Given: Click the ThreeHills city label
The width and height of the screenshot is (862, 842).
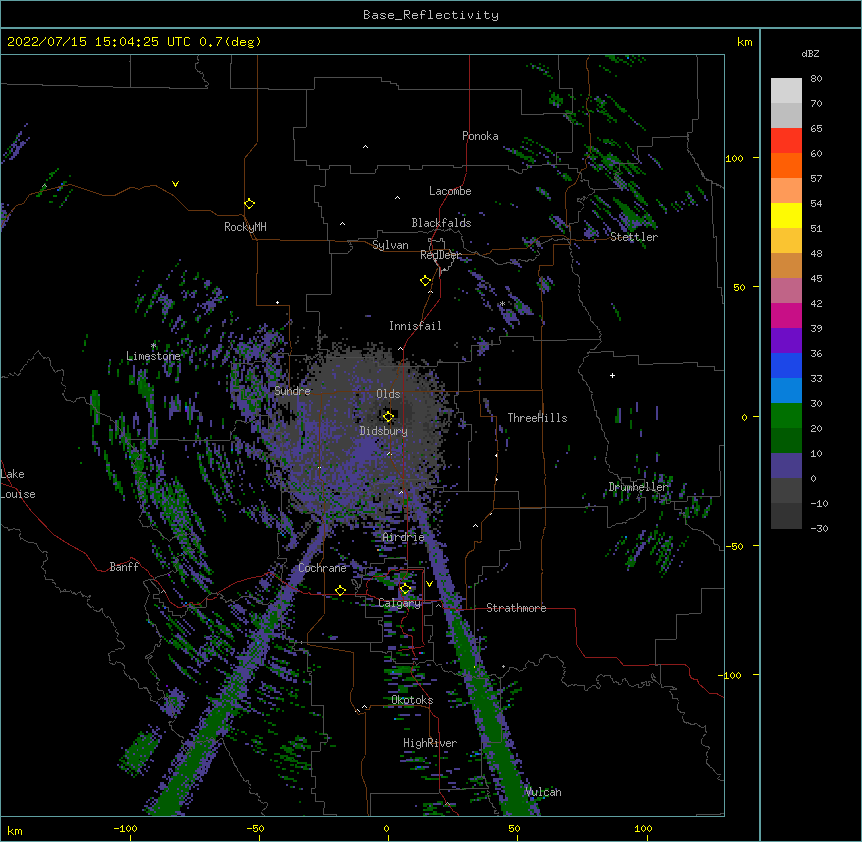Looking at the screenshot, I should pyautogui.click(x=537, y=418).
